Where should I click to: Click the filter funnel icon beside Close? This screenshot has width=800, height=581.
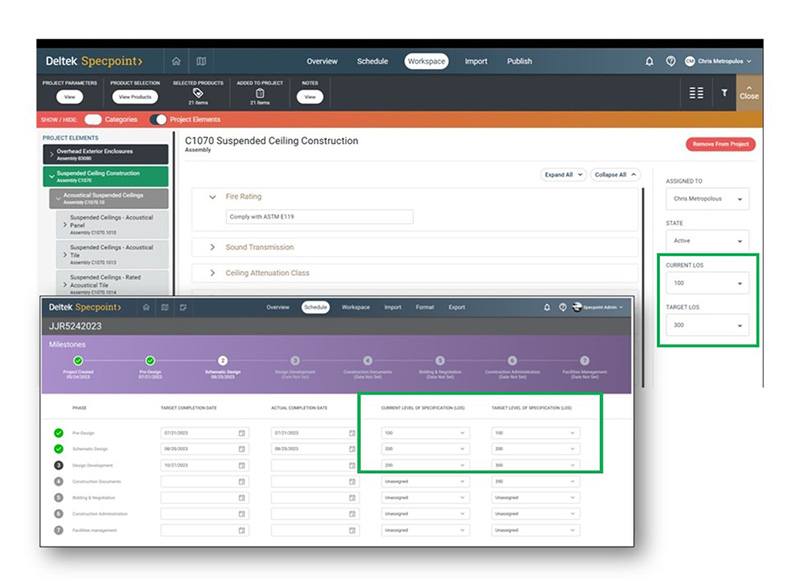click(724, 93)
